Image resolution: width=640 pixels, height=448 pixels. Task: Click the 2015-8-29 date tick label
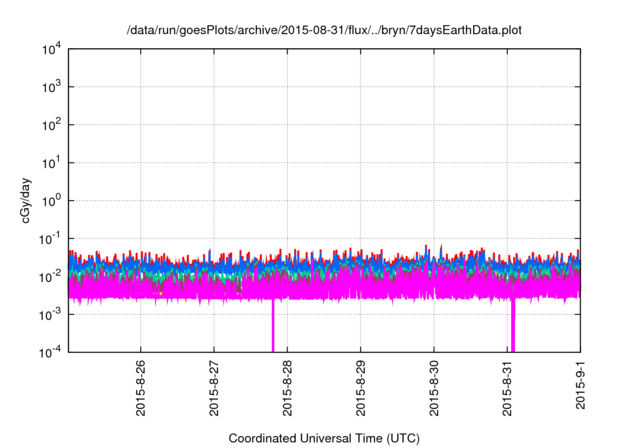(x=360, y=388)
